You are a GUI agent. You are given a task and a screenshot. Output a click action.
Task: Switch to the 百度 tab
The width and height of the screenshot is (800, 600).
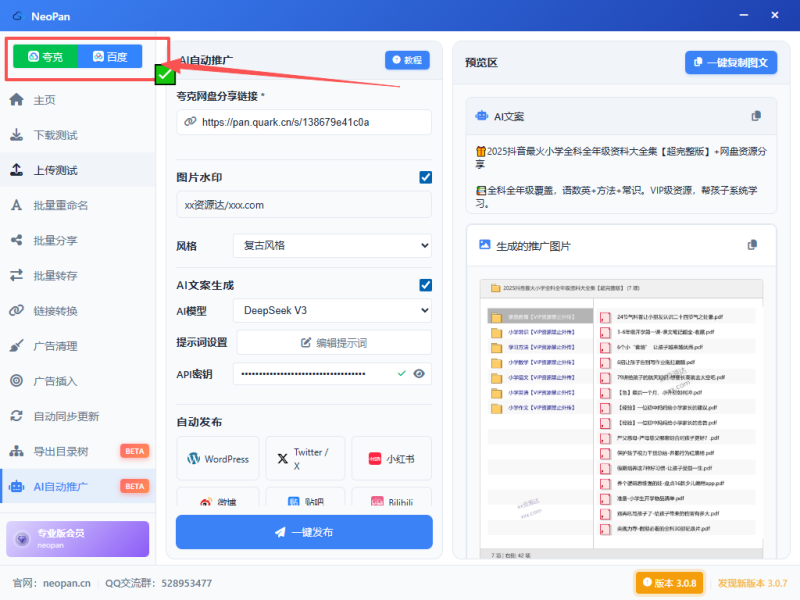(110, 57)
